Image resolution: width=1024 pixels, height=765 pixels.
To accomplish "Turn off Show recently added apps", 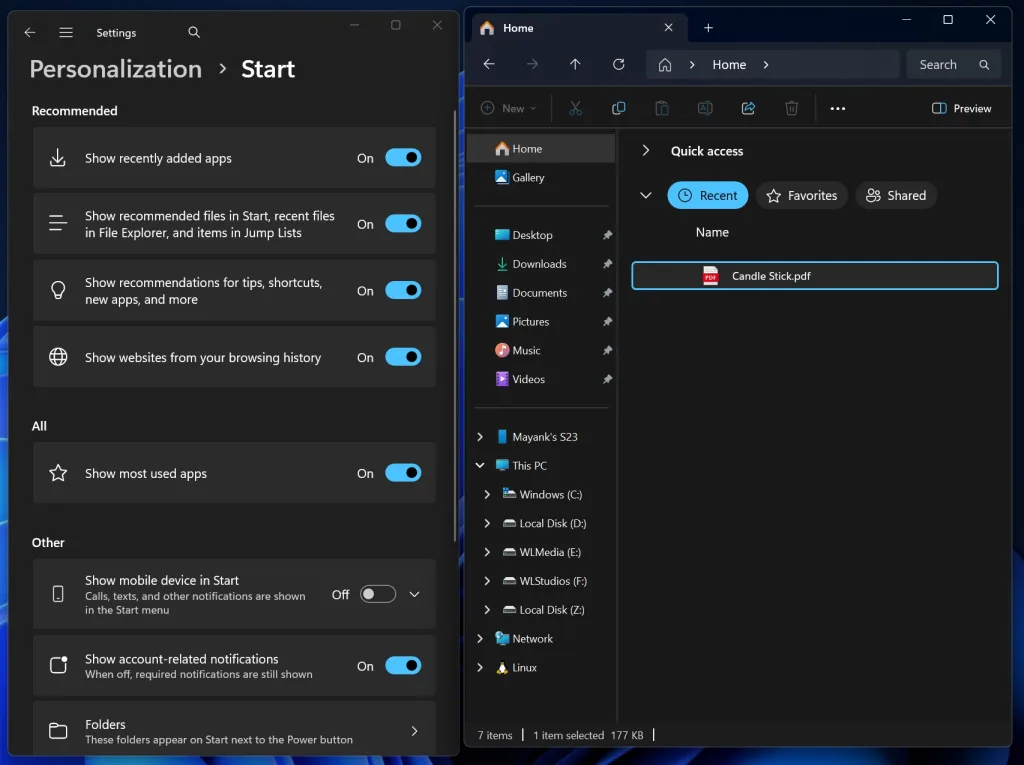I will (x=403, y=157).
